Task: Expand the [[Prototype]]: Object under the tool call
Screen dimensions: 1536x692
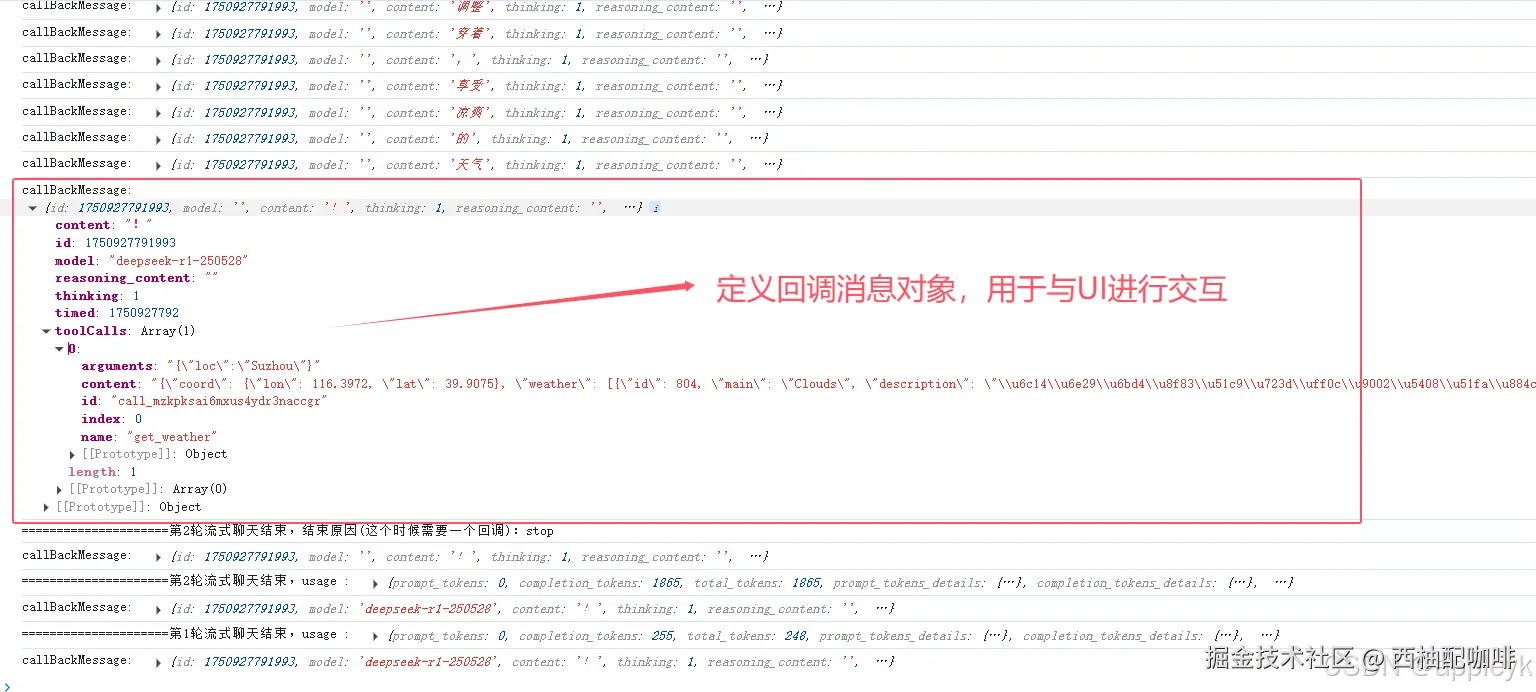Action: [x=71, y=453]
